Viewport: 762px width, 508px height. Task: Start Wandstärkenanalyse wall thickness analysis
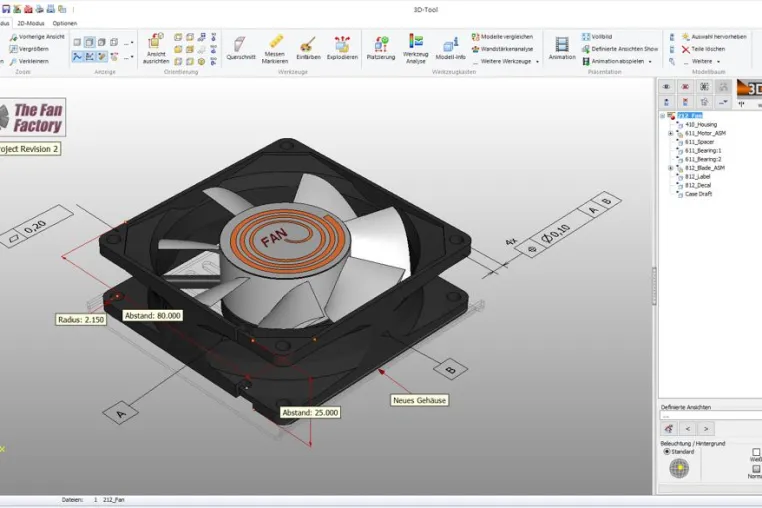click(502, 49)
